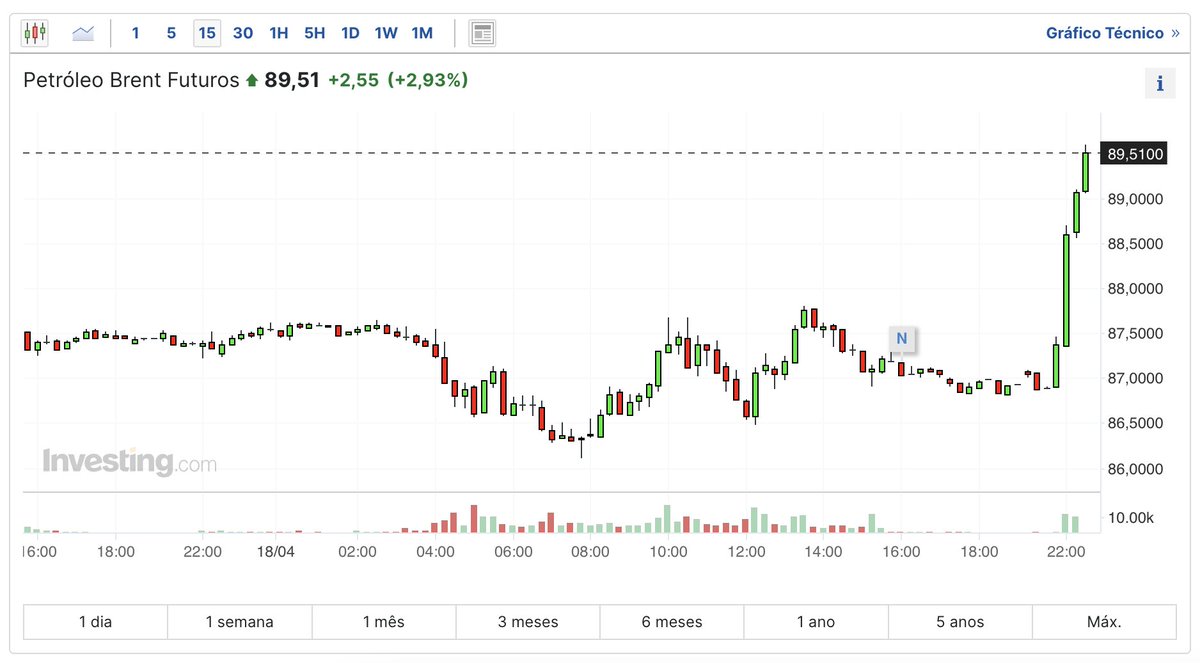Open the info 'i' icon
Viewport: 1200px width, 663px height.
pos(1160,84)
